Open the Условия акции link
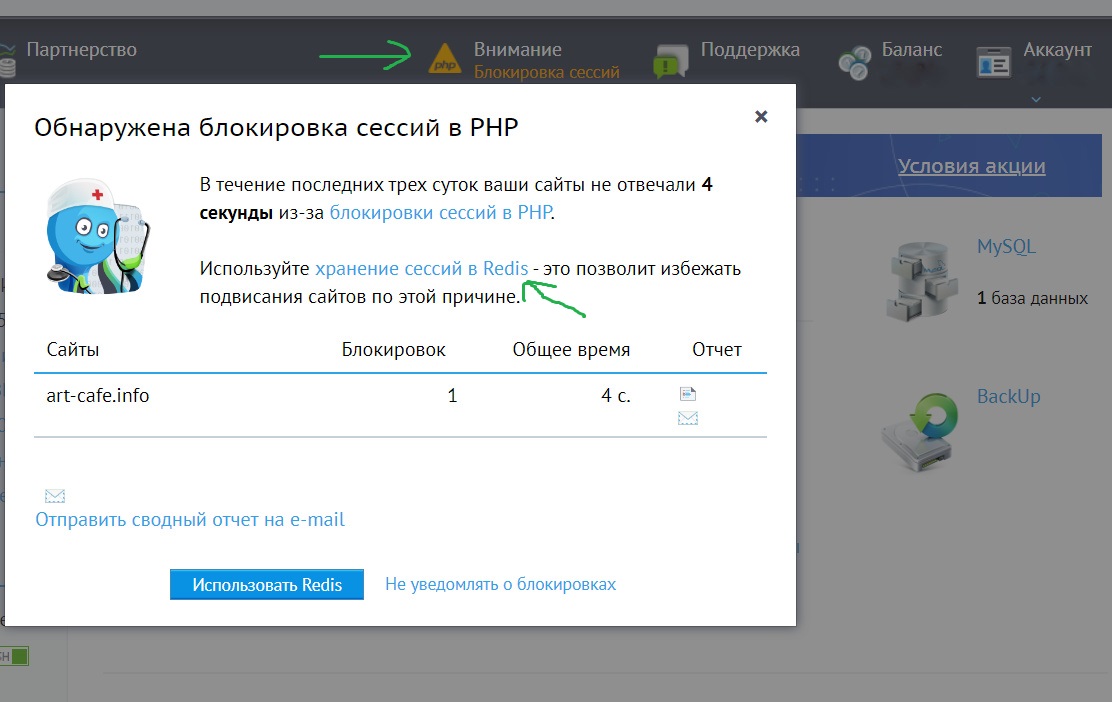Screen dimensions: 1112x702 point(972,166)
